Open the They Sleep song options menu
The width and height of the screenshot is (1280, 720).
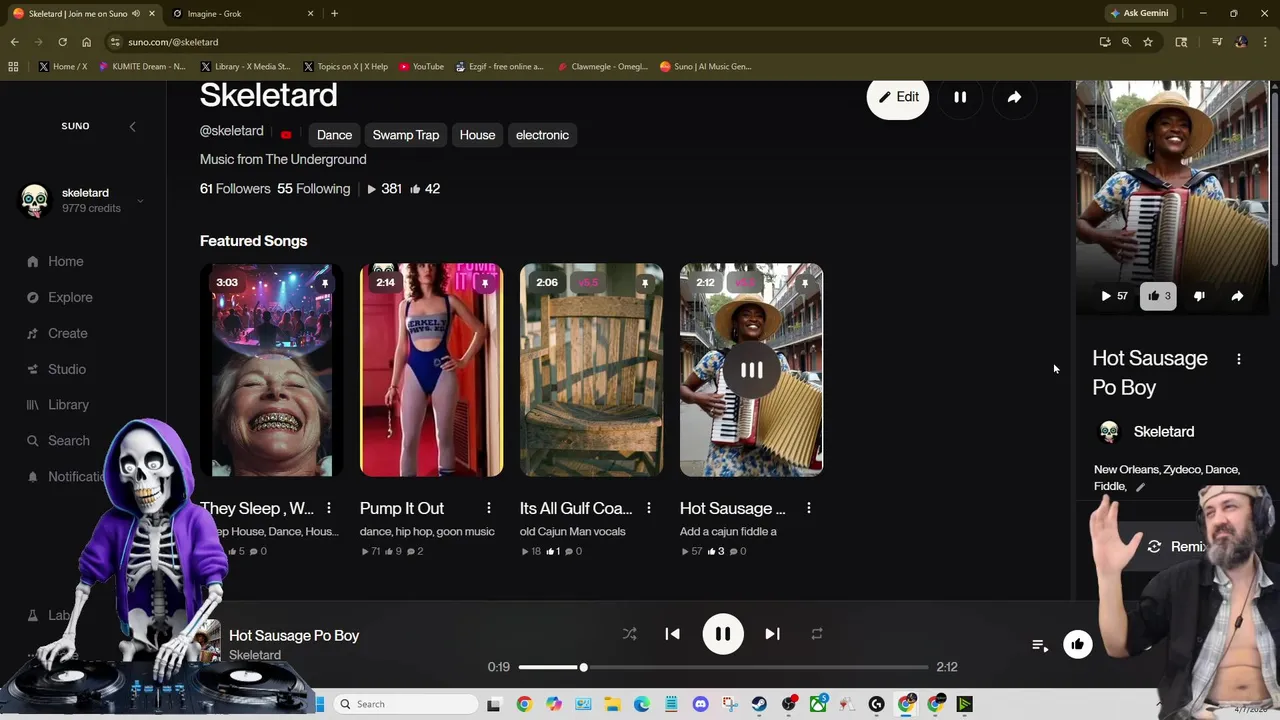[329, 508]
